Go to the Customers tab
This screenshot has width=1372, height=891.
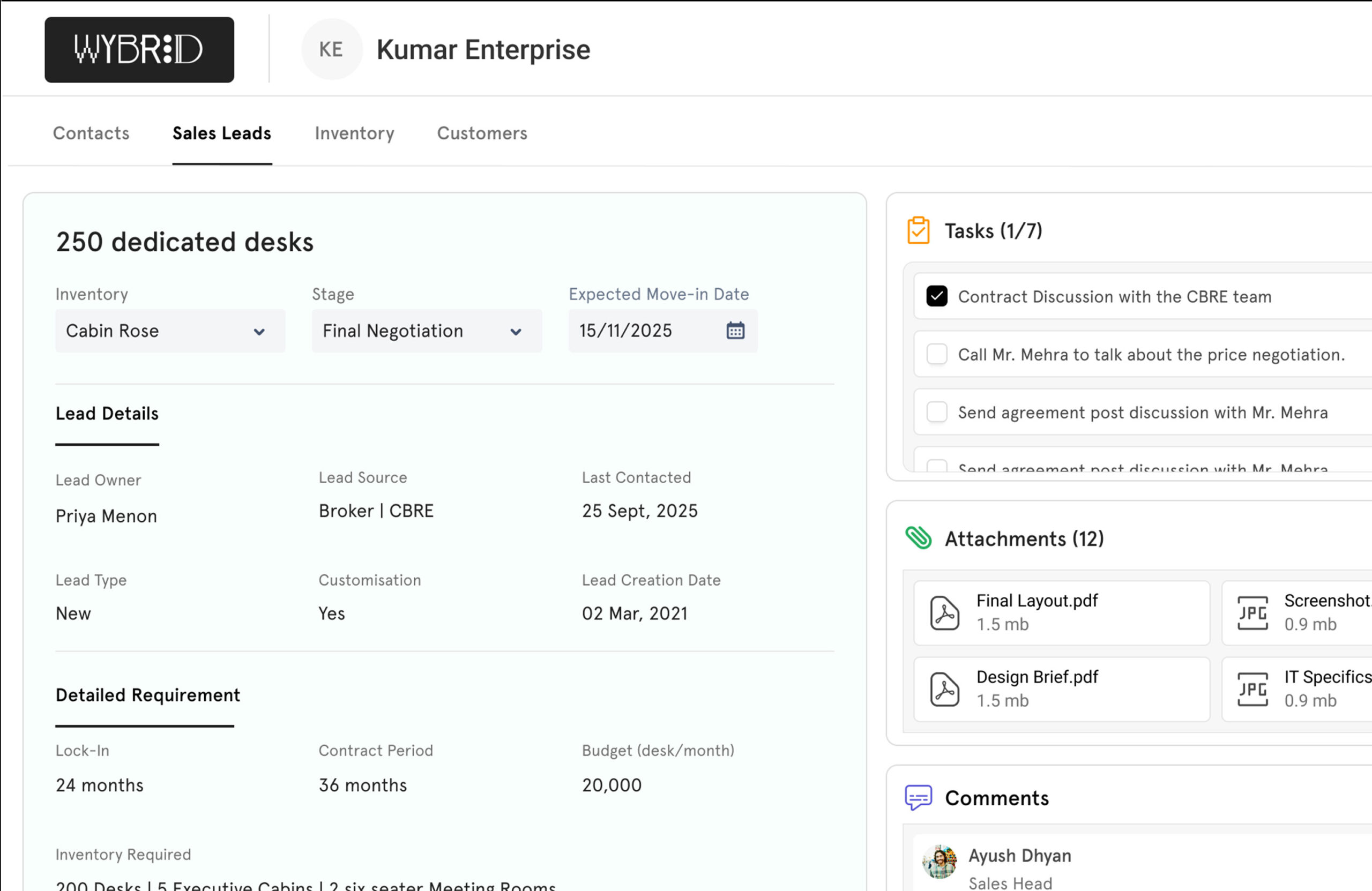(482, 133)
